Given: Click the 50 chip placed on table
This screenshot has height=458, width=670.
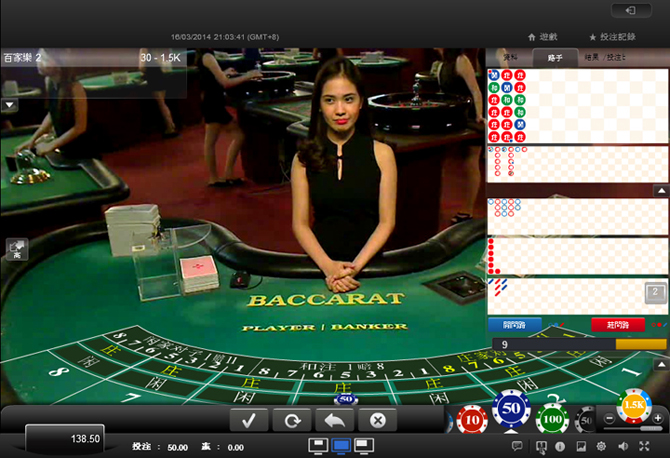Looking at the screenshot, I should [345, 399].
